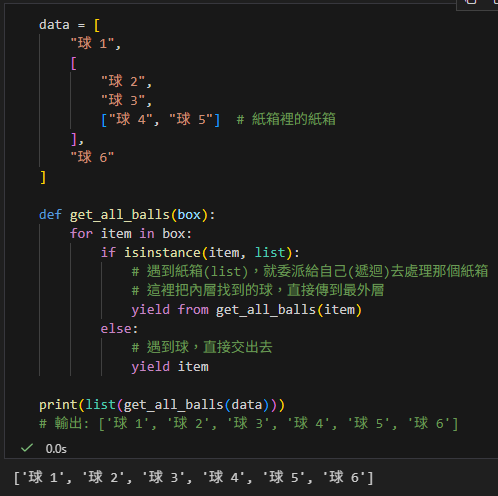This screenshot has height=496, width=498.
Task: Click "print" in the print statement
Action: click(58, 405)
